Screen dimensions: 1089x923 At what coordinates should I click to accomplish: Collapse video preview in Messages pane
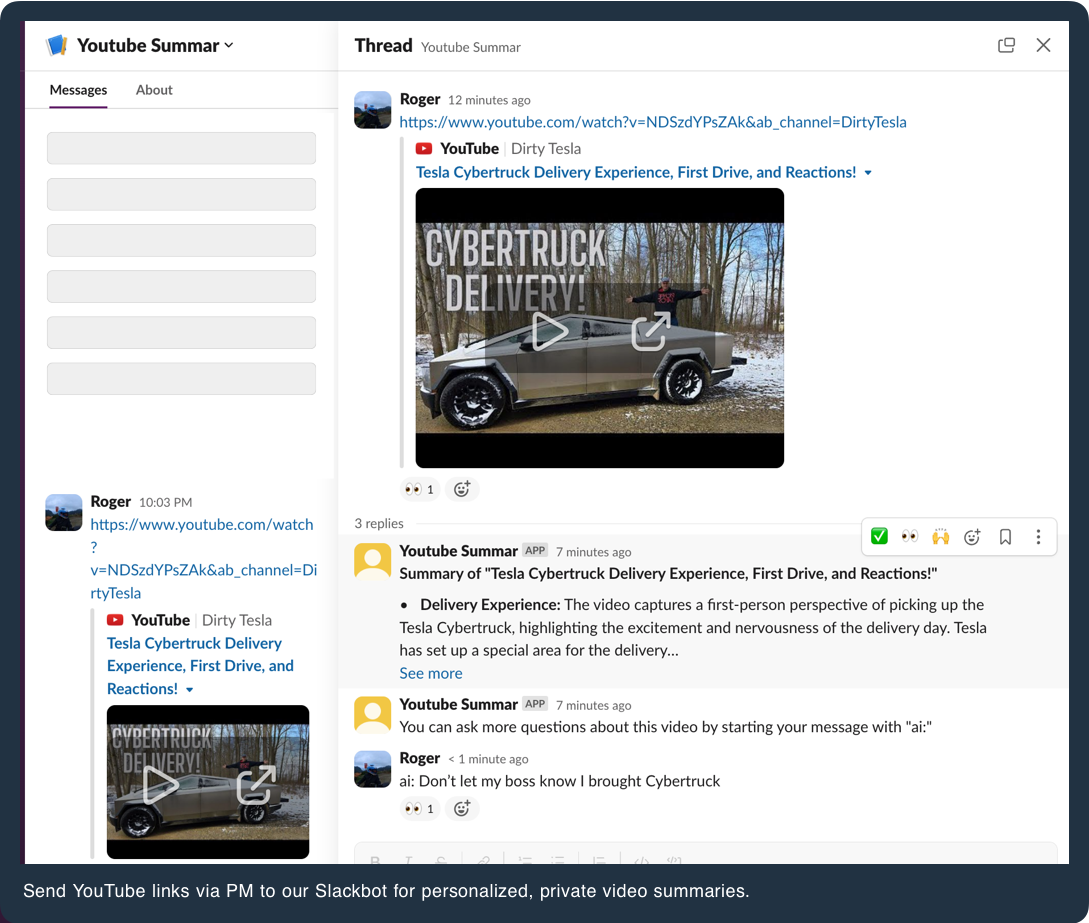(190, 690)
